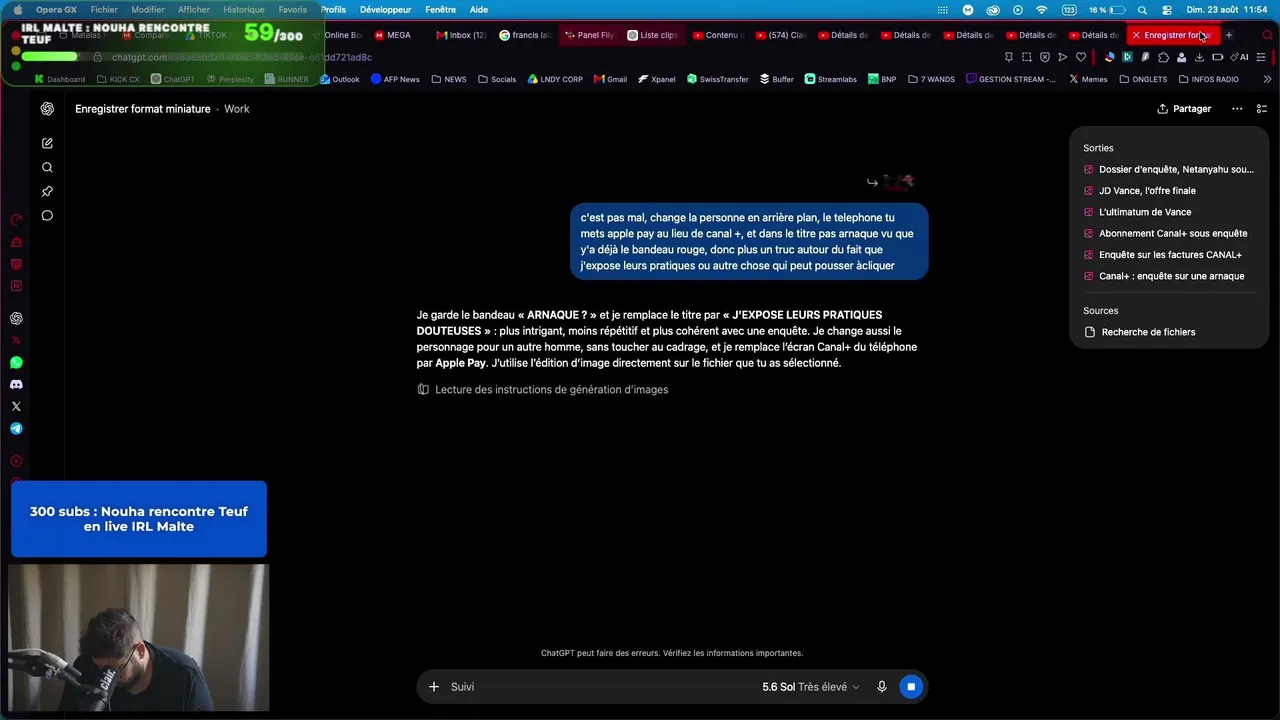The height and width of the screenshot is (720, 1280).
Task: Click the Suivi message input field
Action: pos(600,687)
